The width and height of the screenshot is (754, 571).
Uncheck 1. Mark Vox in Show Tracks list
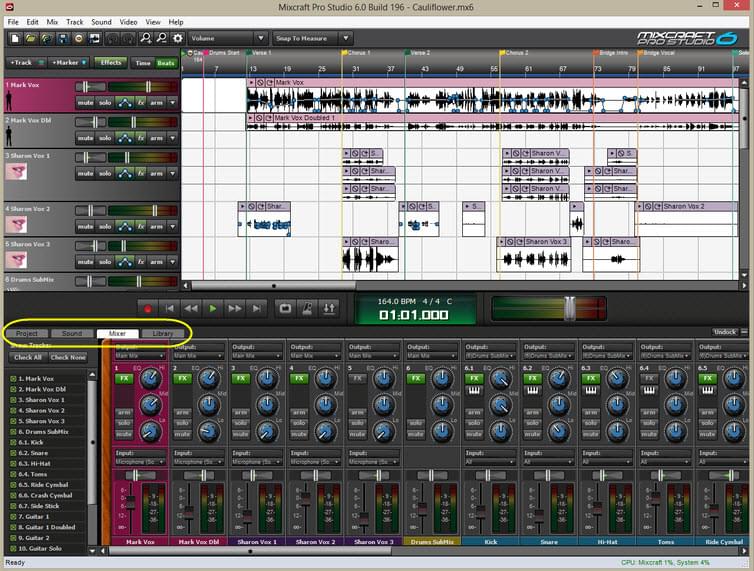coord(13,379)
